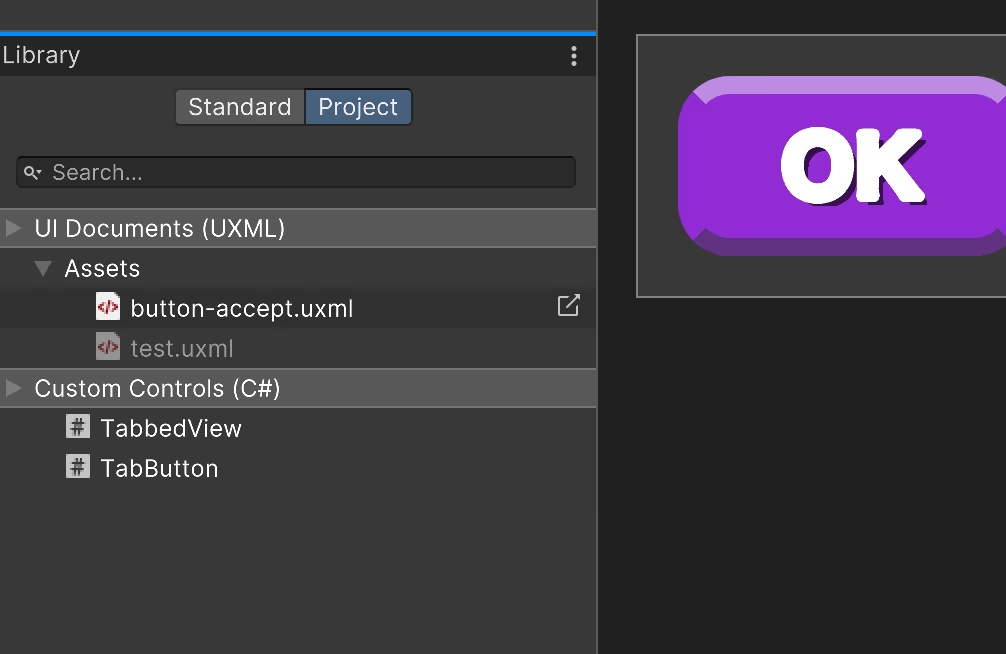
Task: Open button-accept.uxml in external editor icon
Action: [568, 306]
